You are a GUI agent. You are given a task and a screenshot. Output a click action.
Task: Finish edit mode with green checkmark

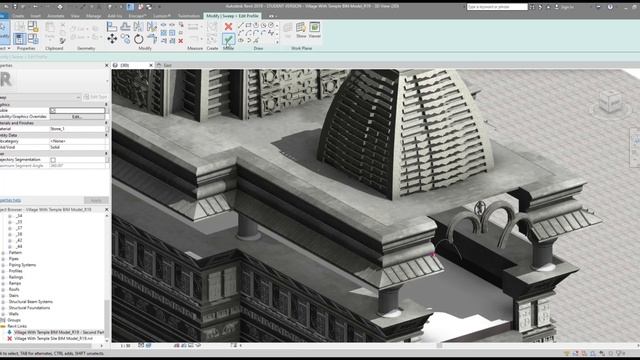(x=229, y=40)
